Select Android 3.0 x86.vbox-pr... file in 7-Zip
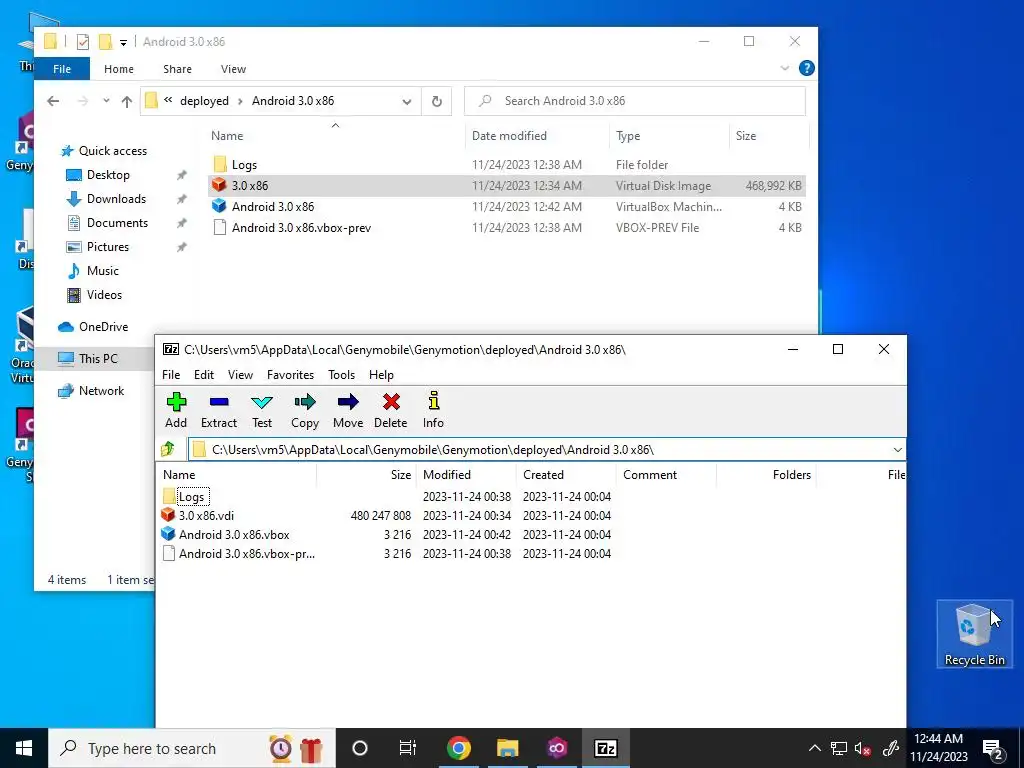The width and height of the screenshot is (1024, 768). point(246,553)
